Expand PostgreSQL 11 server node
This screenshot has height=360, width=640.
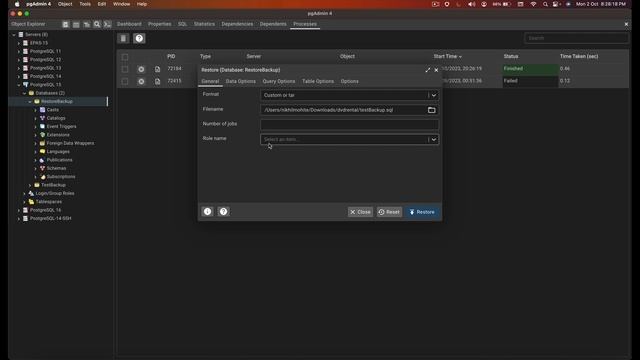[19, 51]
